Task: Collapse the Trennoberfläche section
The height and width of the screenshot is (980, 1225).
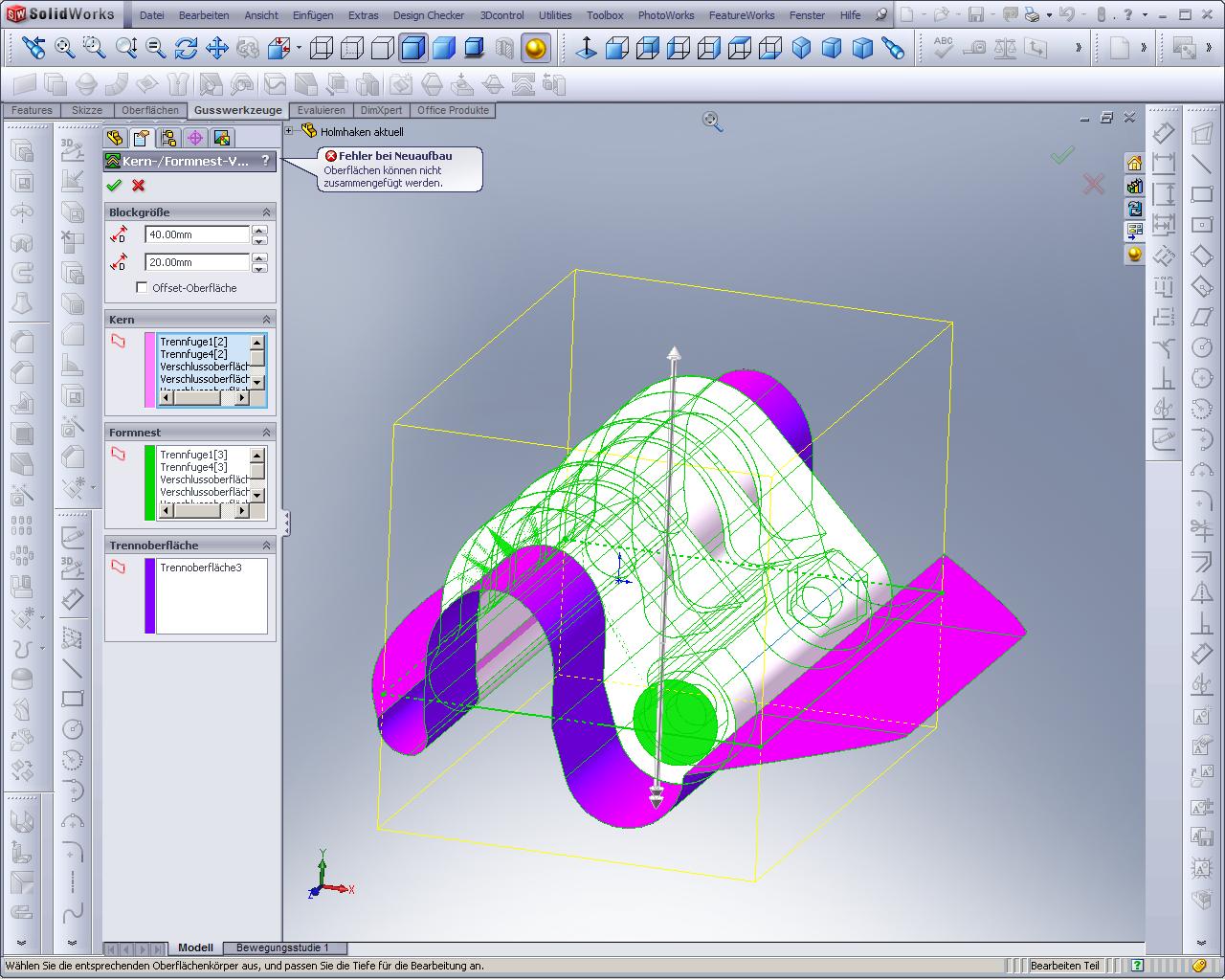Action: [267, 546]
